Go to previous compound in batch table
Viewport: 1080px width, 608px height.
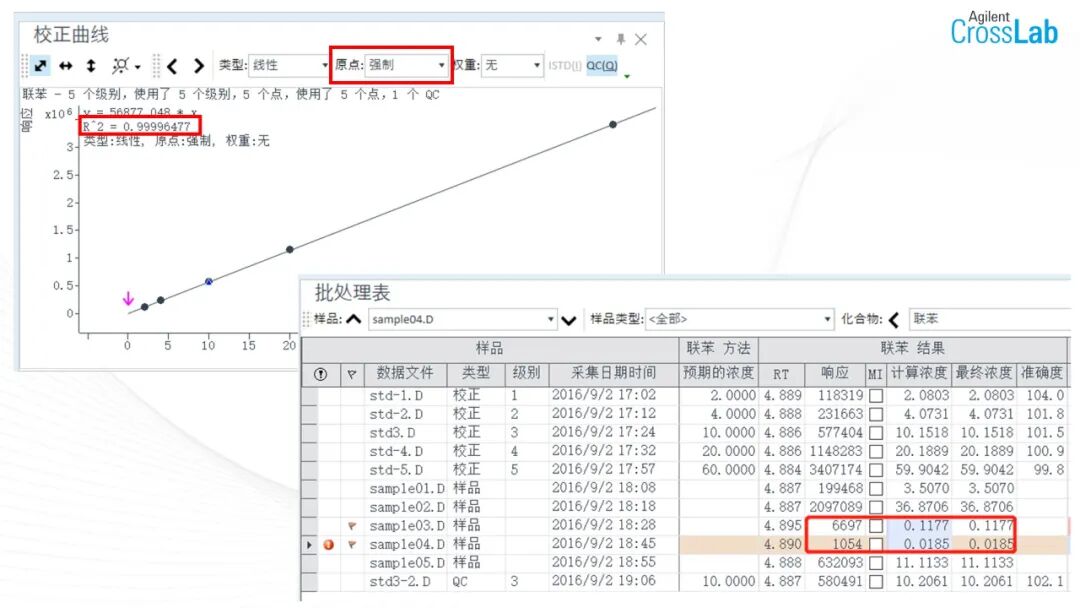pos(894,319)
